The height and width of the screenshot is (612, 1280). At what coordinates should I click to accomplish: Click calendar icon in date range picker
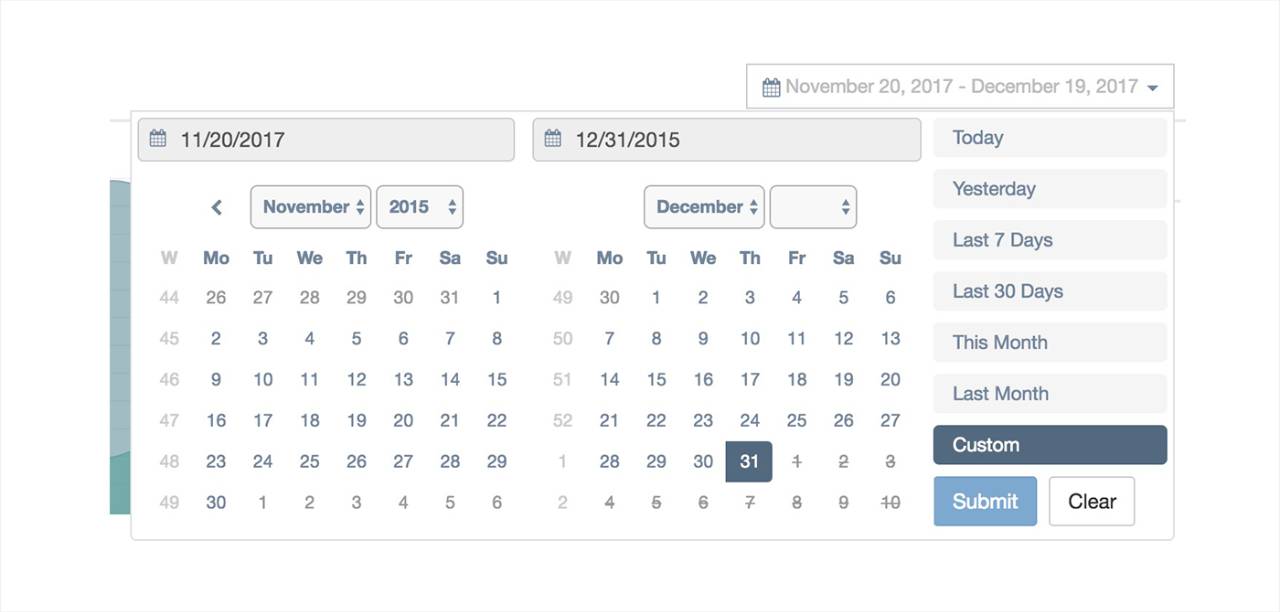pyautogui.click(x=771, y=87)
